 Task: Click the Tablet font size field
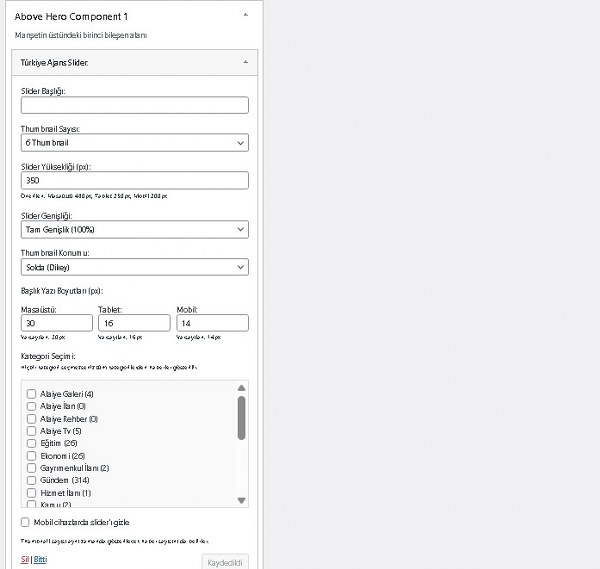(134, 323)
